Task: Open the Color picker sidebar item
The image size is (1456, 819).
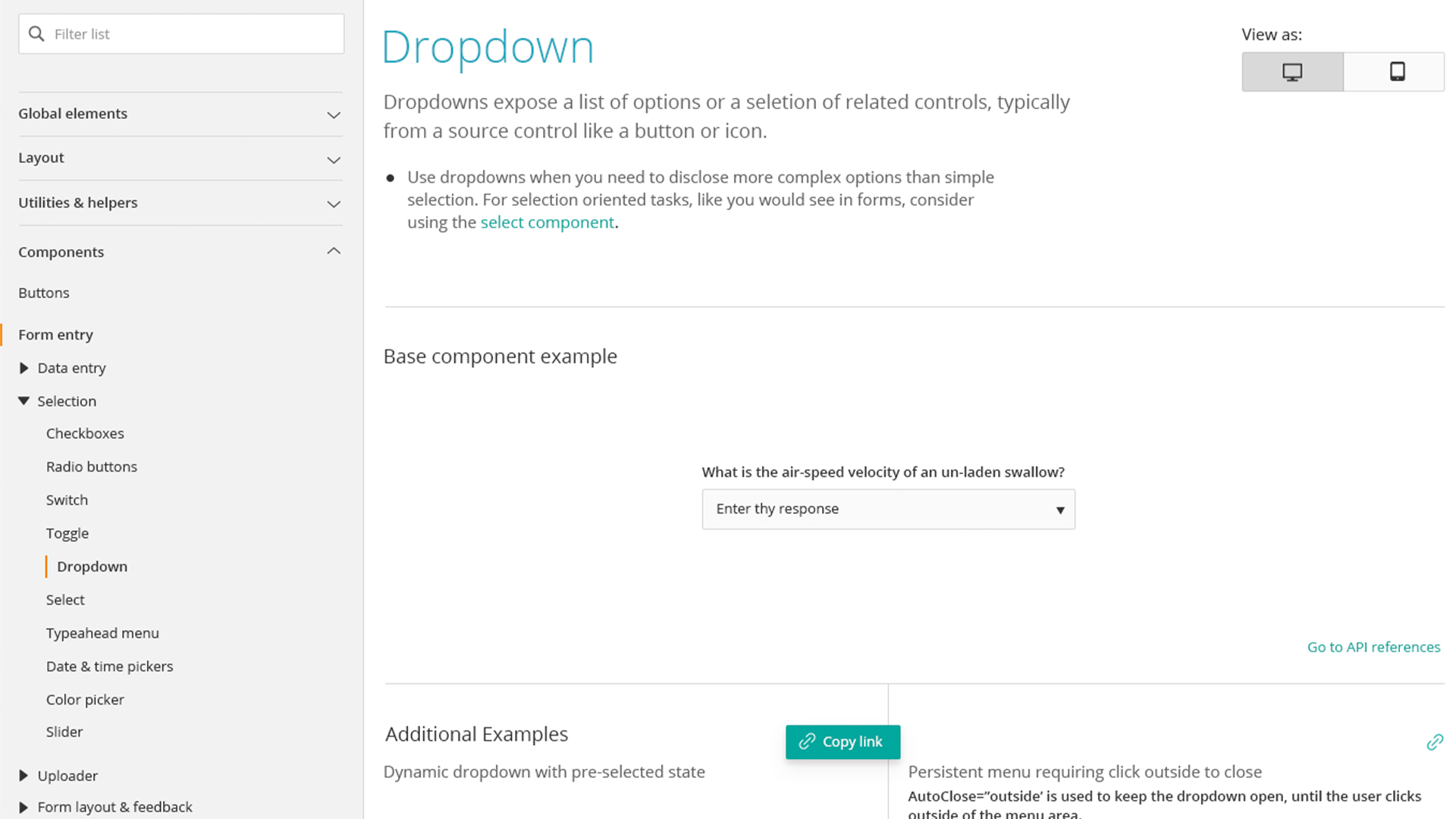Action: point(85,700)
